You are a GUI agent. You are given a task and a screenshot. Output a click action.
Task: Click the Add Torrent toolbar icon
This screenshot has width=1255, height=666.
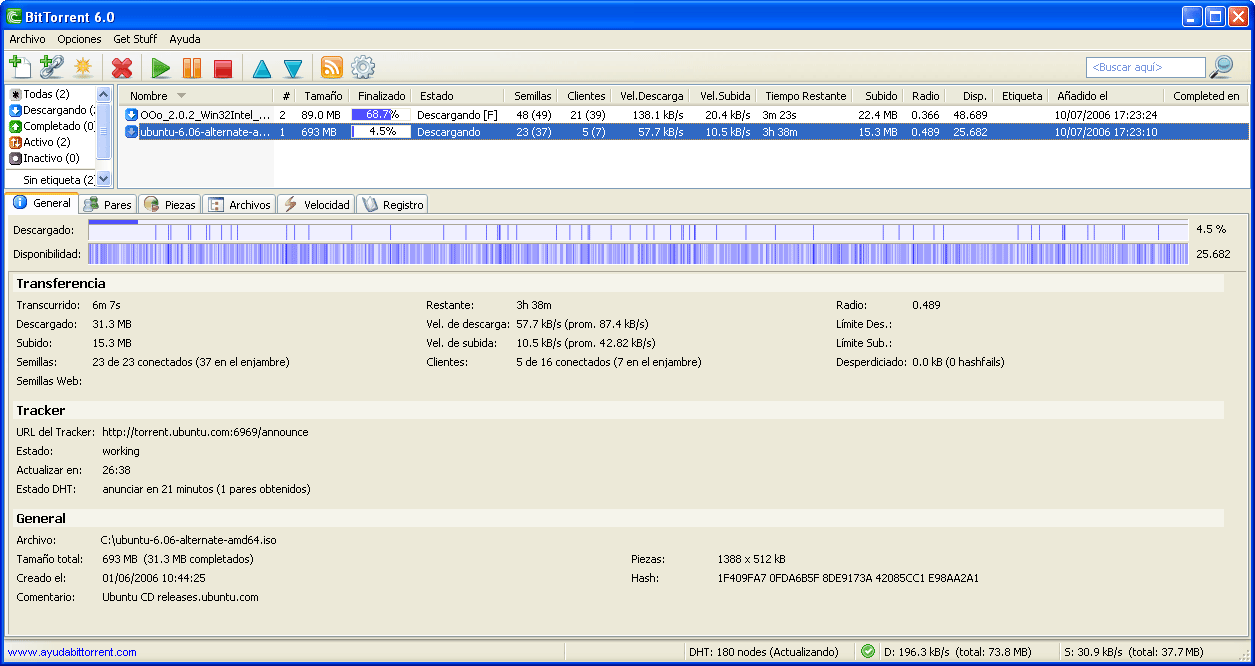21,68
